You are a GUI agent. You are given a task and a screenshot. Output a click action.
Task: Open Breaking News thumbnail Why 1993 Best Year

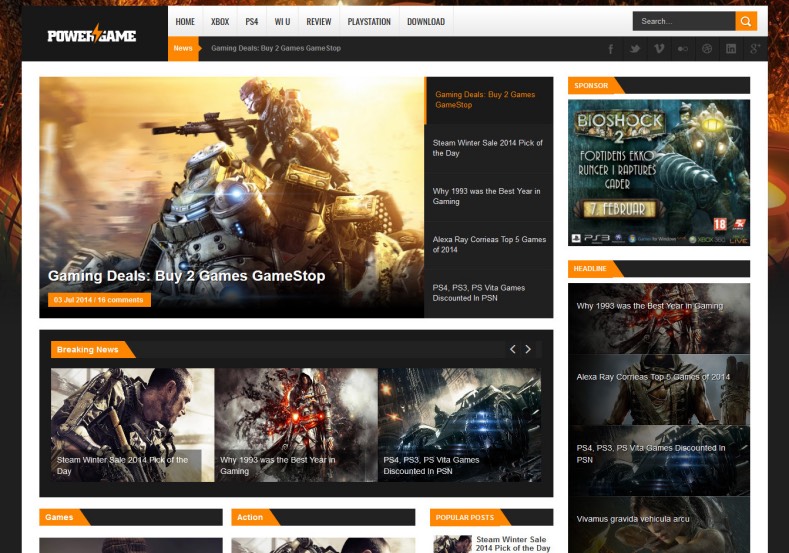click(x=296, y=425)
